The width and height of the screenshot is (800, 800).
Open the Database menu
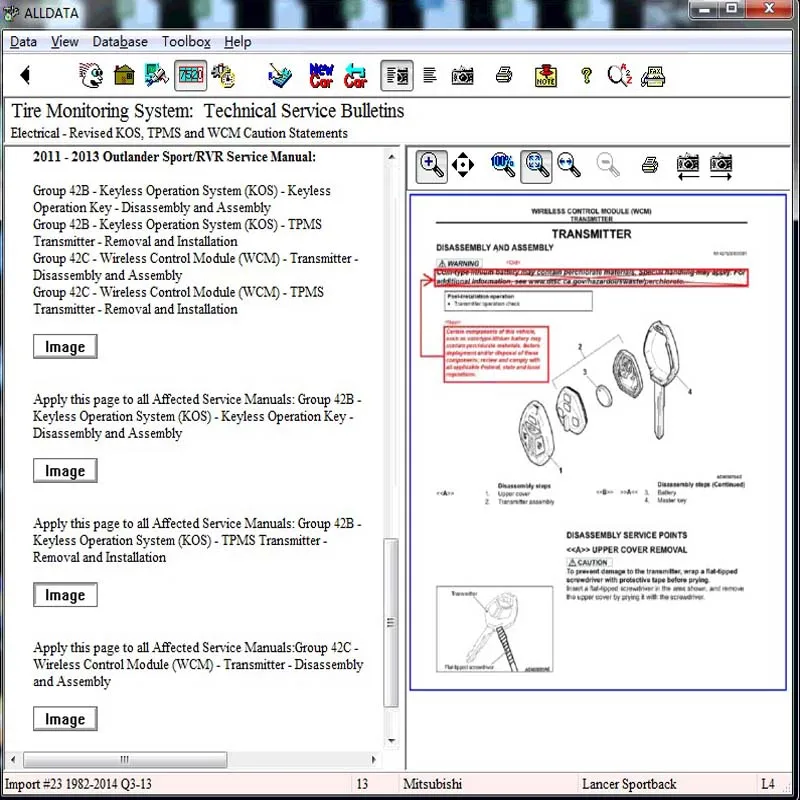120,42
